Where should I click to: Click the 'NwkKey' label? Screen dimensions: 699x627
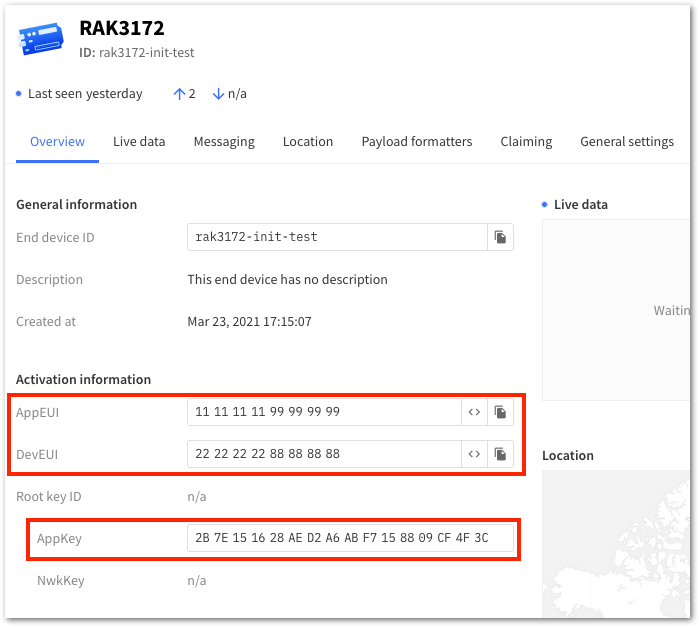pos(61,581)
